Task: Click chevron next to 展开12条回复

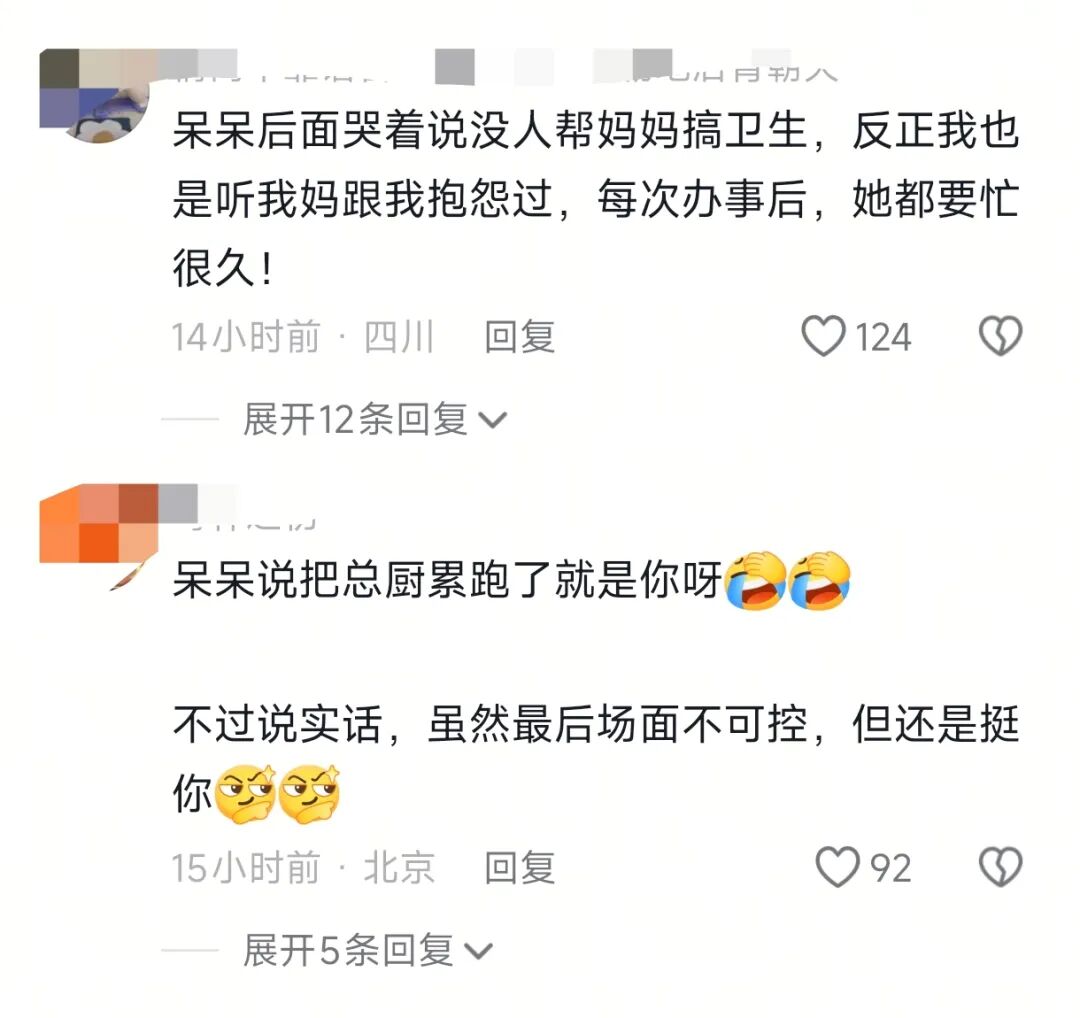Action: click(492, 421)
